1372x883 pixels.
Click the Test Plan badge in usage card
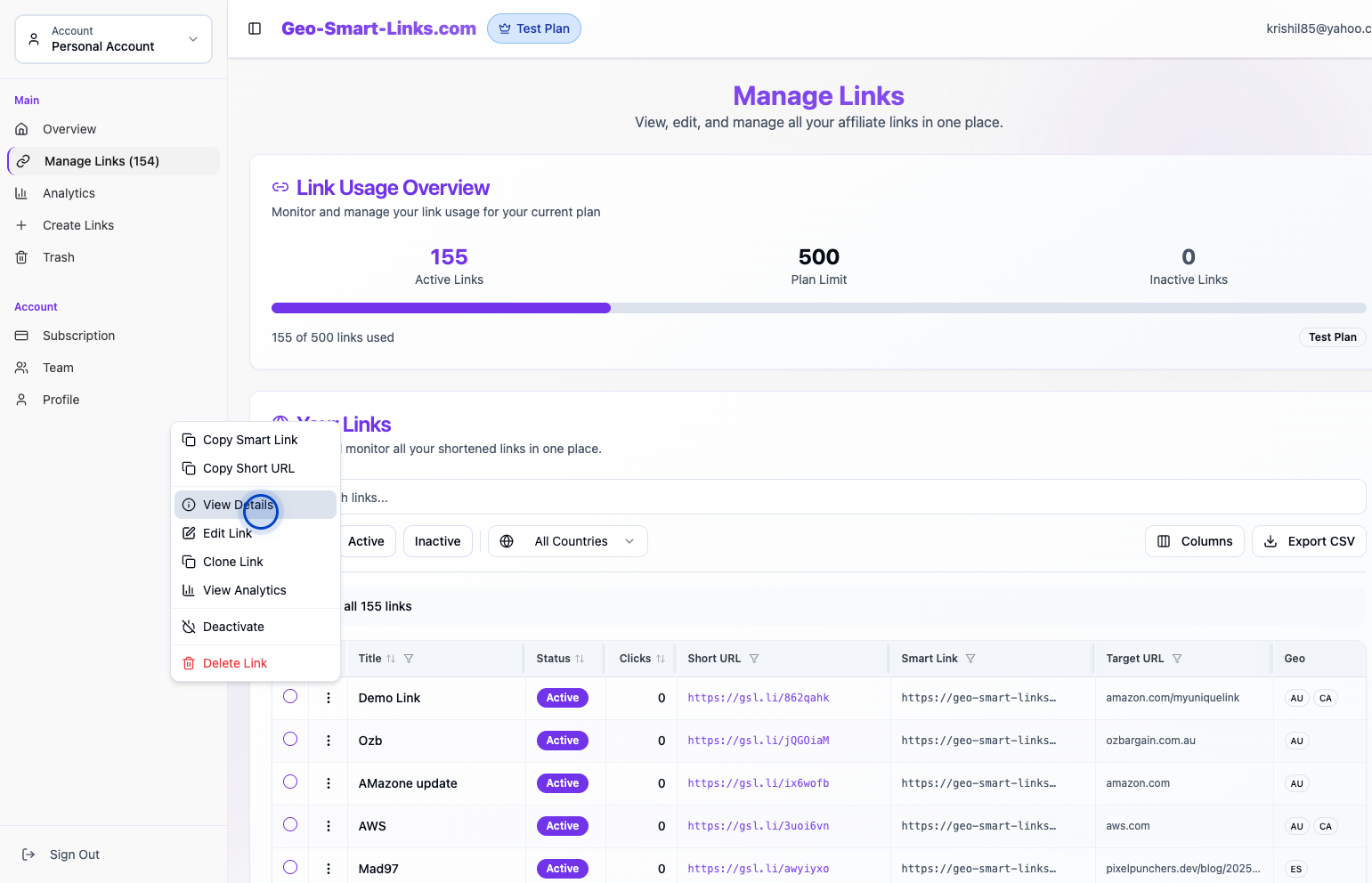(1332, 337)
